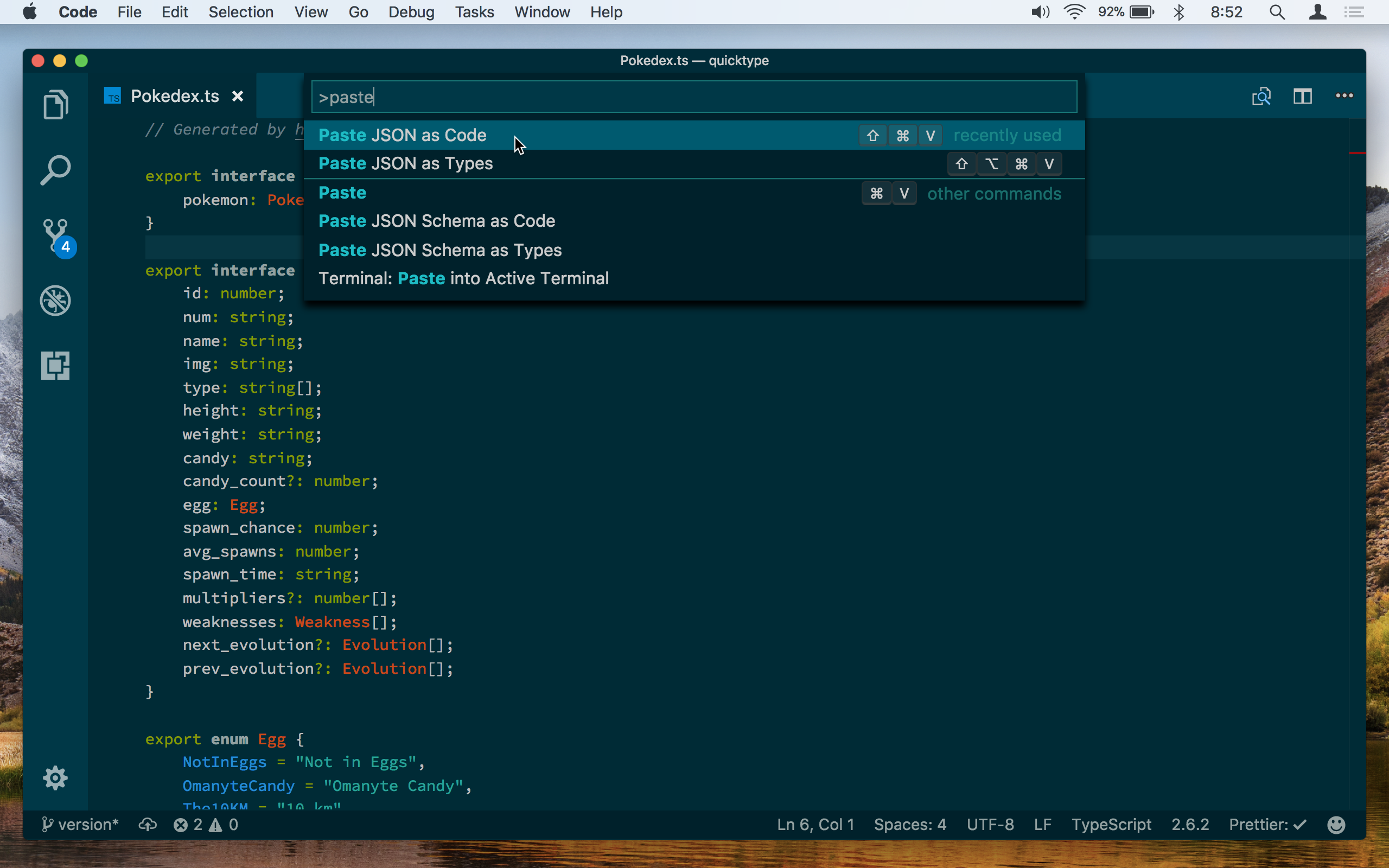The height and width of the screenshot is (868, 1389).
Task: Open the Search view in the sidebar
Action: tap(55, 169)
